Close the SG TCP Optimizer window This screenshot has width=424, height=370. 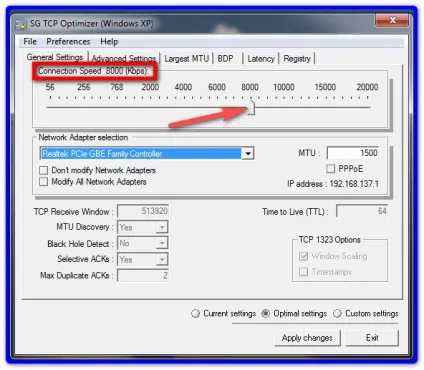pos(392,20)
